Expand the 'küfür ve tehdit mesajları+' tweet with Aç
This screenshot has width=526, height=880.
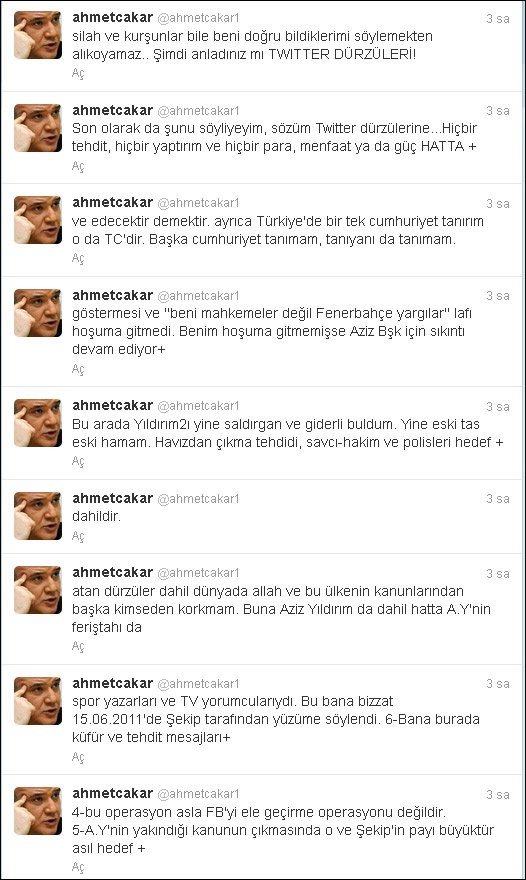tap(78, 757)
